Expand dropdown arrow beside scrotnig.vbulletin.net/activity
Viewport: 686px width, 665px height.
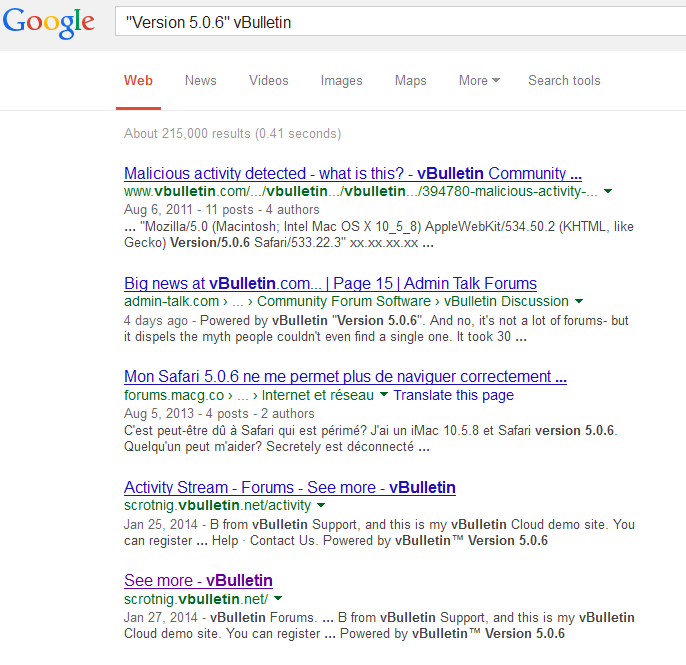pos(321,505)
